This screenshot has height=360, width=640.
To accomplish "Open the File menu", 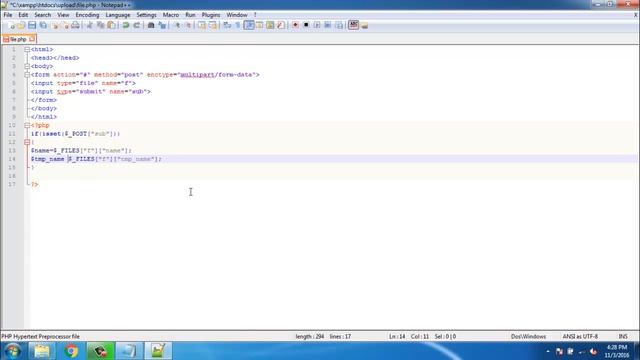I will tap(8, 15).
